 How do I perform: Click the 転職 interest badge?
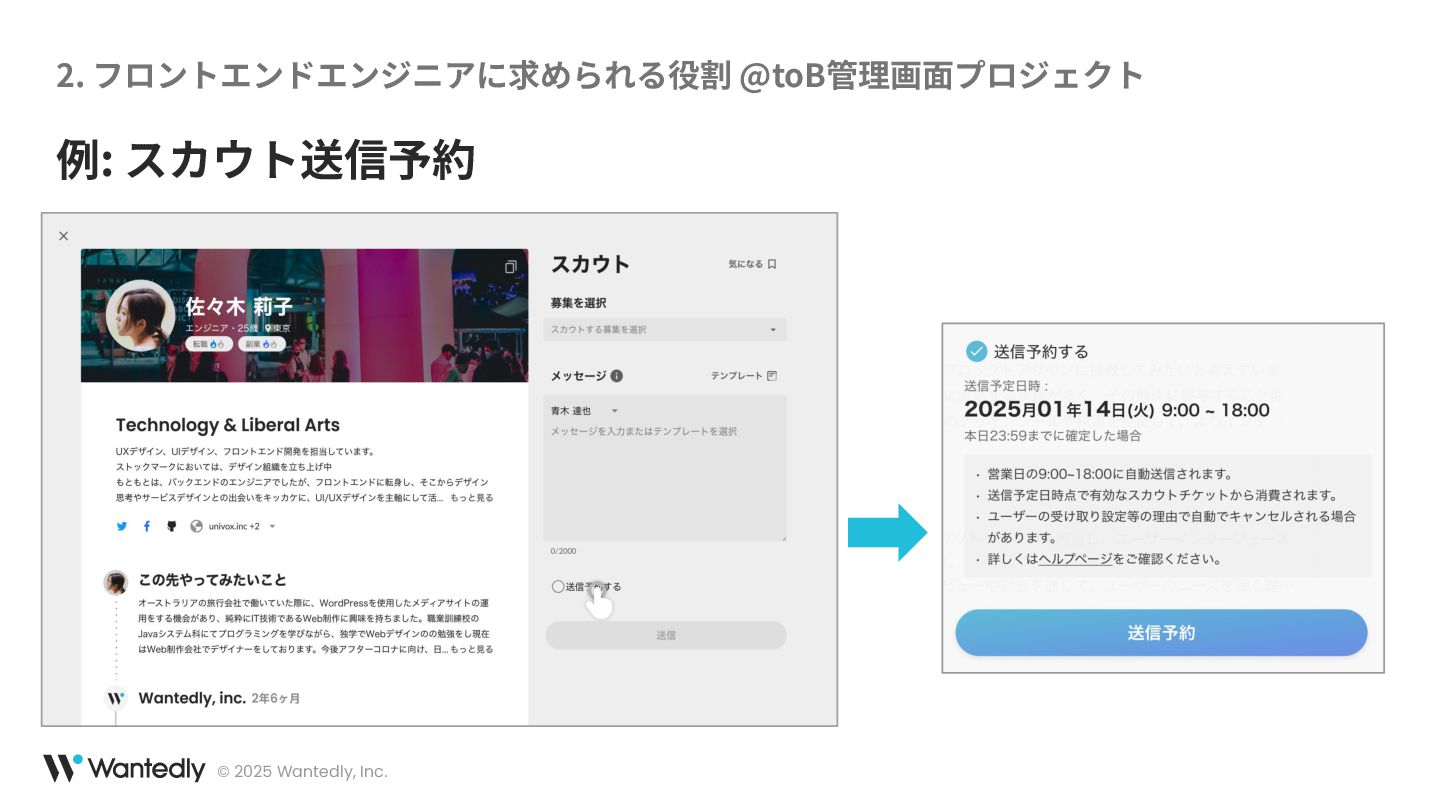tap(209, 343)
